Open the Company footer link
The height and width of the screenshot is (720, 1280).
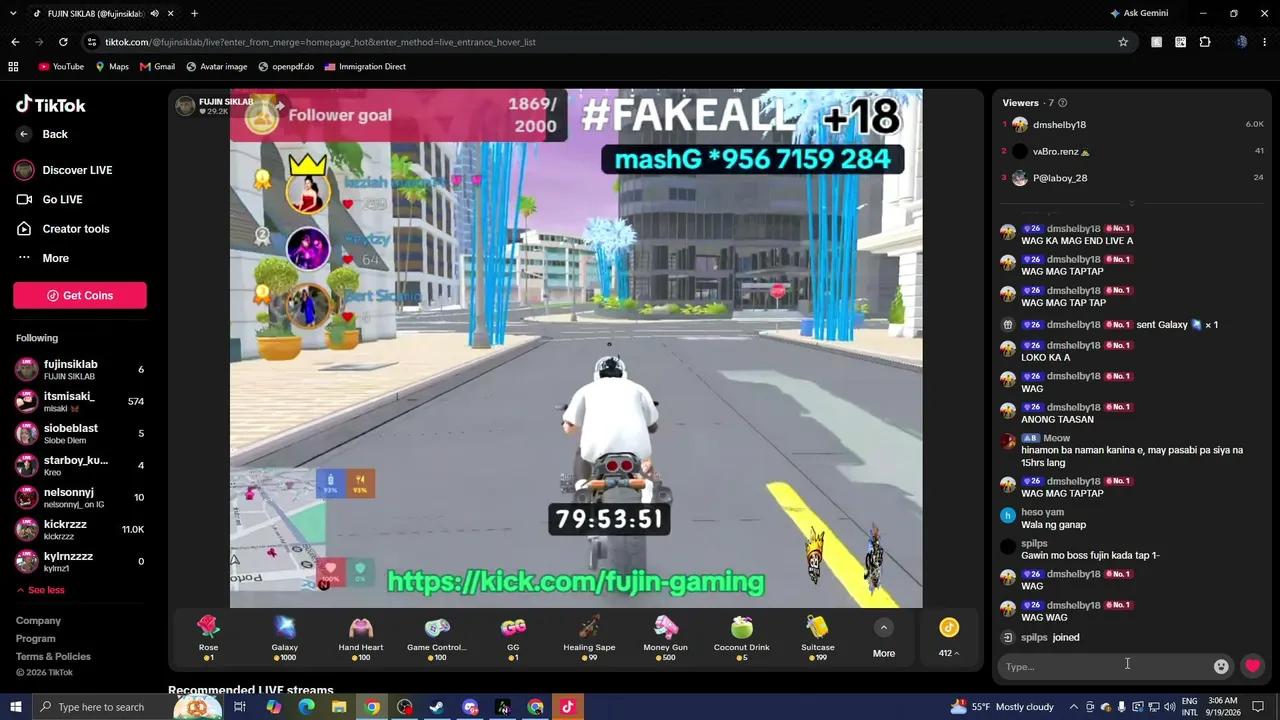(x=38, y=621)
